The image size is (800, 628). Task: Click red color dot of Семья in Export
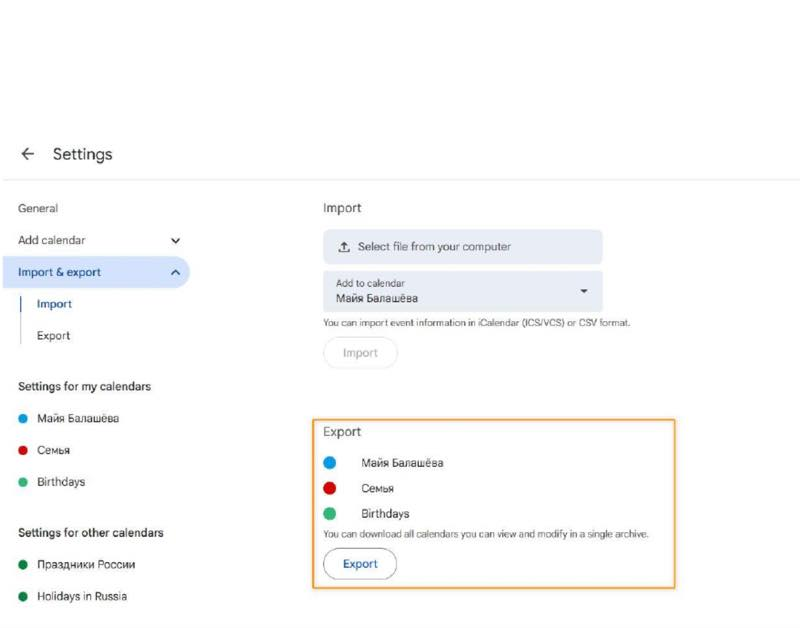pos(330,488)
